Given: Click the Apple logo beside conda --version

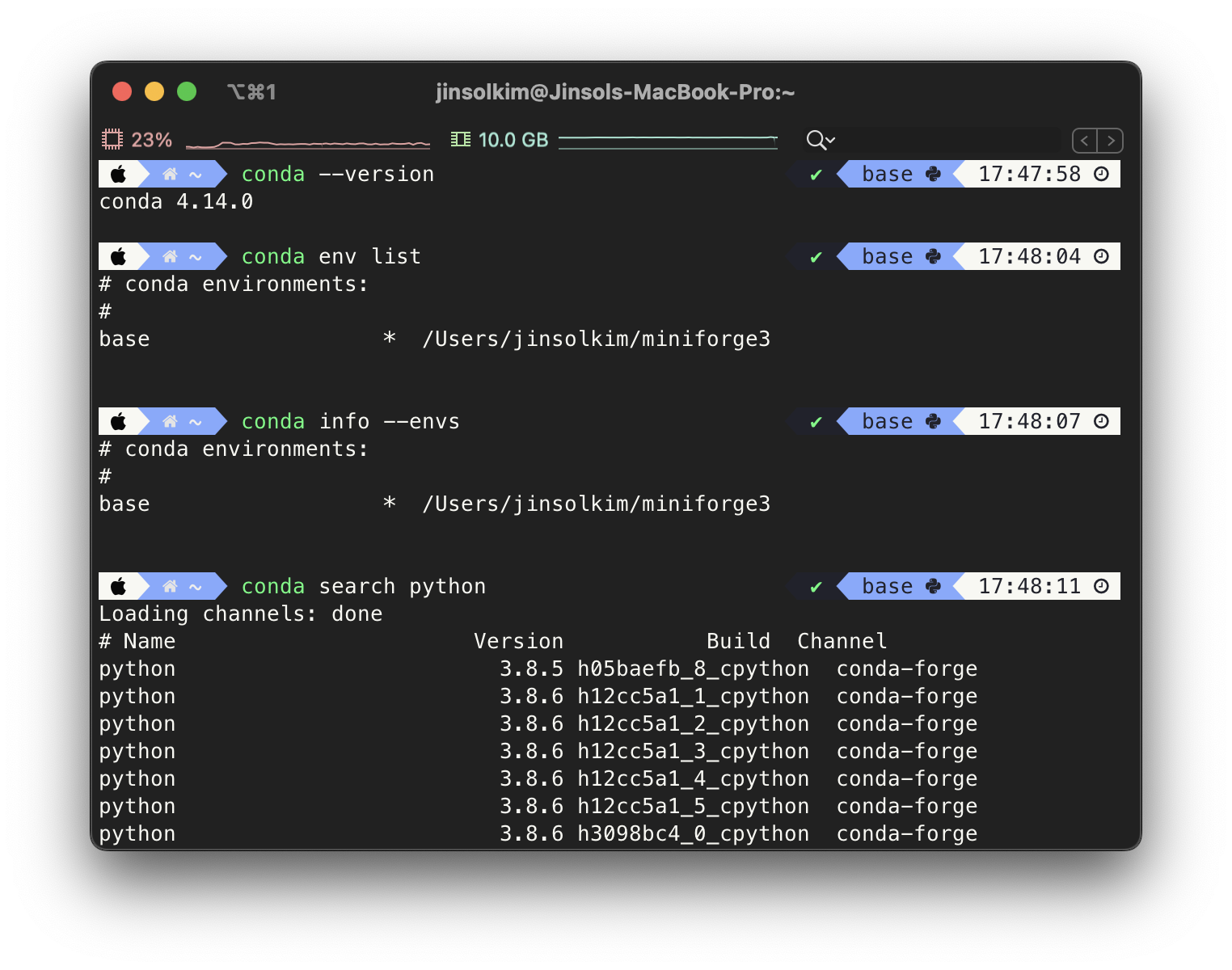Looking at the screenshot, I should pos(119,174).
